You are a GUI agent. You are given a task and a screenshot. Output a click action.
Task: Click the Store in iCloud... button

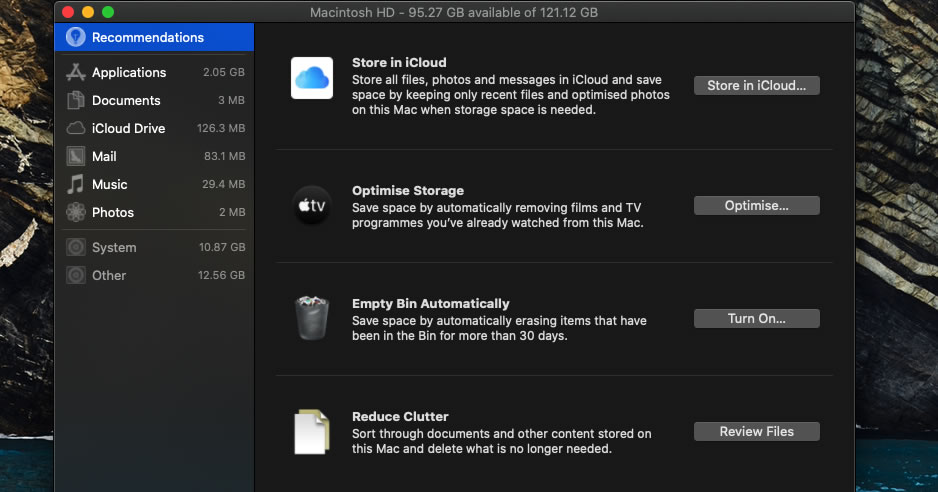(x=756, y=86)
